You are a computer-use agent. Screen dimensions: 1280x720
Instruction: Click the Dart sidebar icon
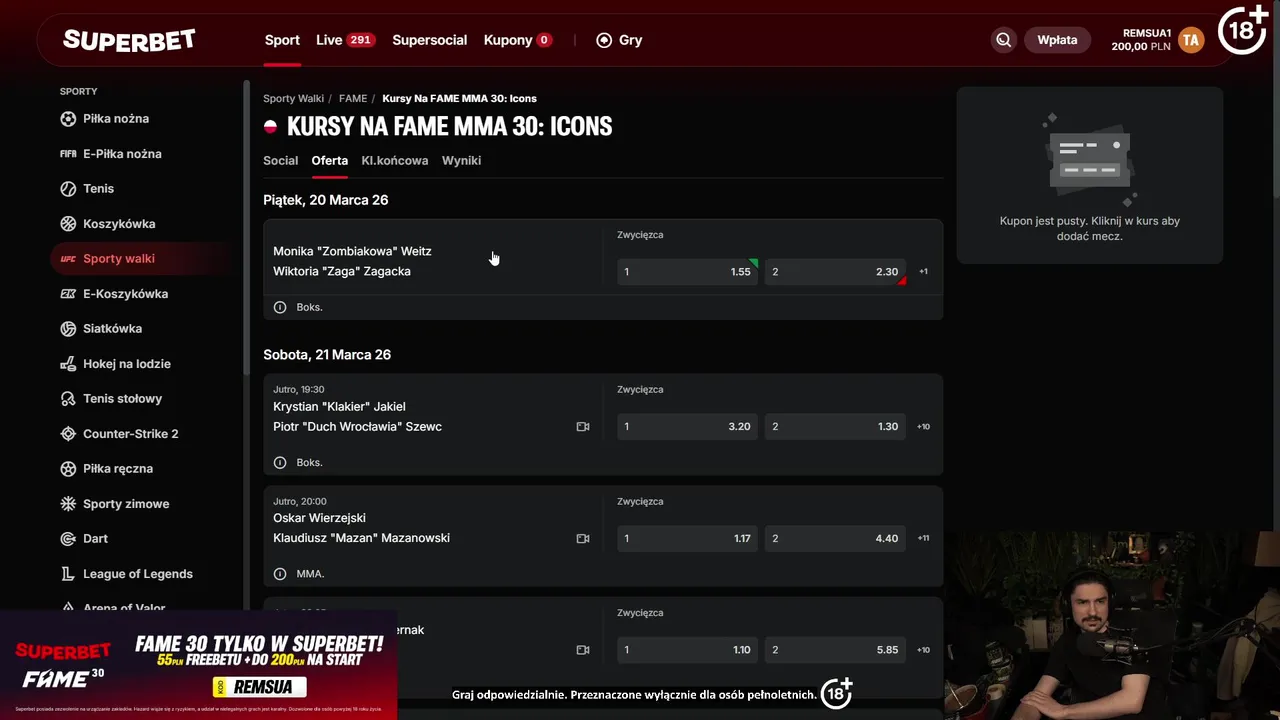coord(68,539)
